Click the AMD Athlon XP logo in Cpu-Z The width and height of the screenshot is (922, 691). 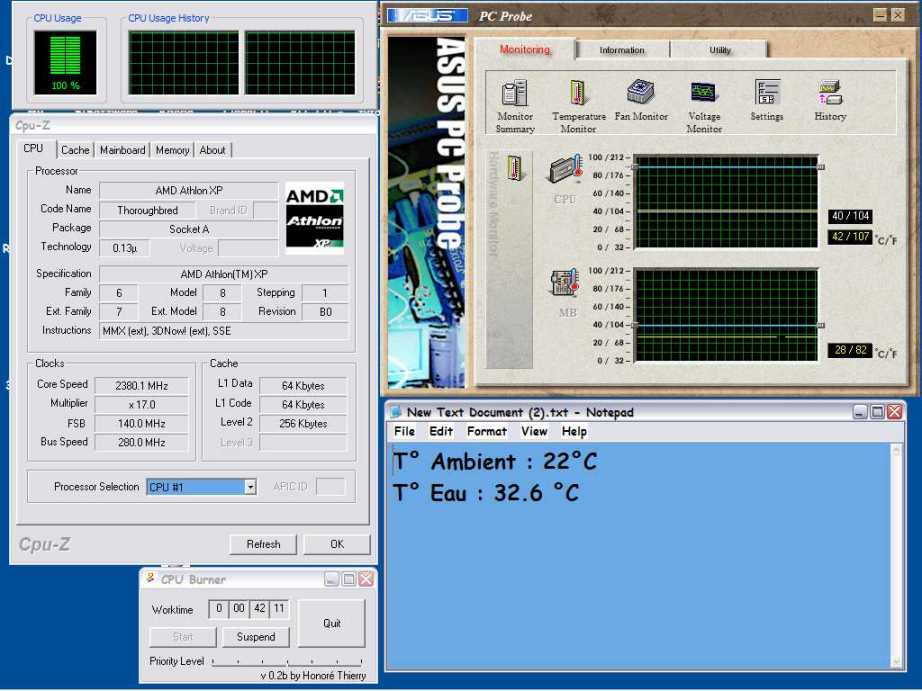[315, 218]
